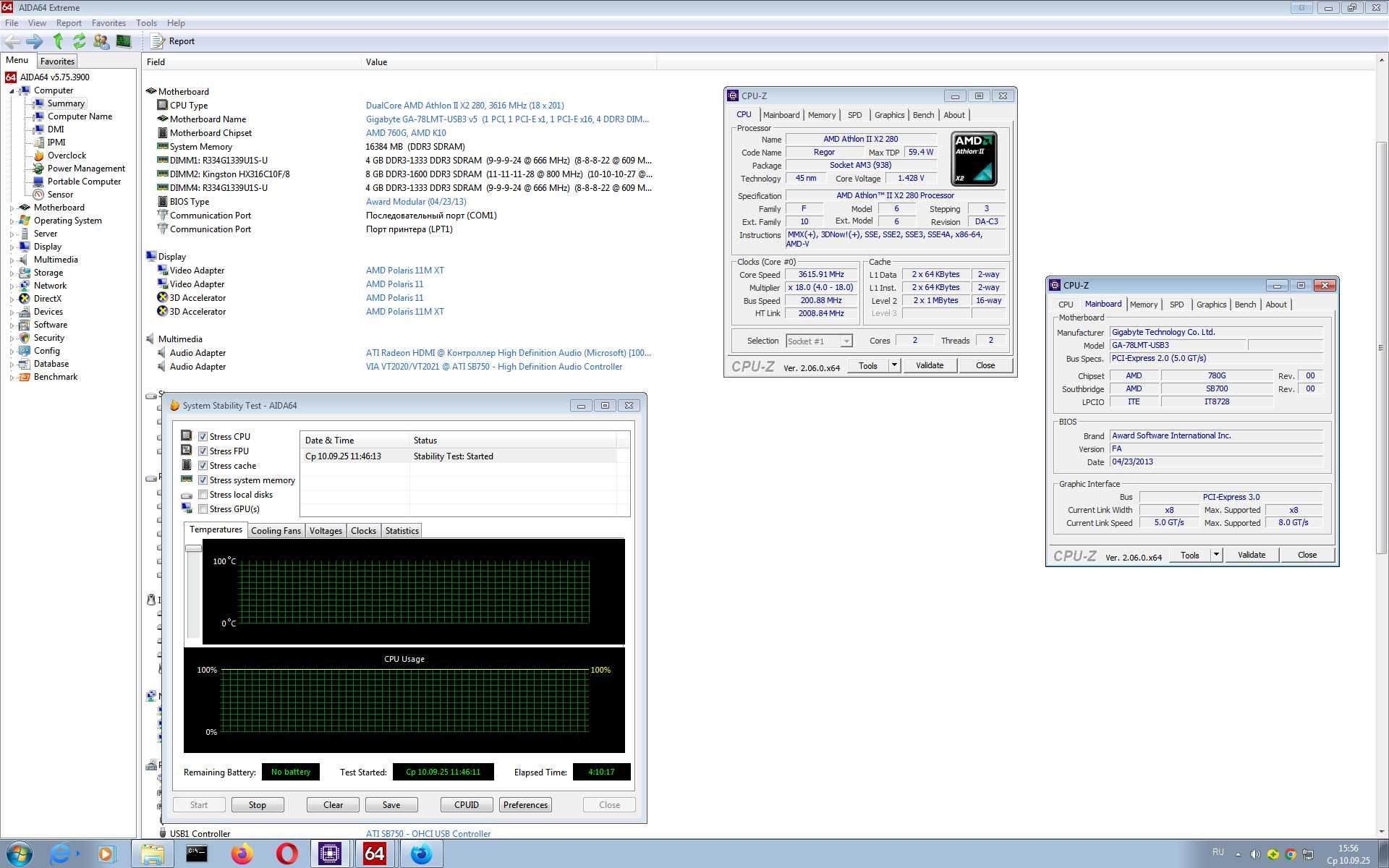Click the Back arrow toolbar icon
The image size is (1389, 868).
12,41
